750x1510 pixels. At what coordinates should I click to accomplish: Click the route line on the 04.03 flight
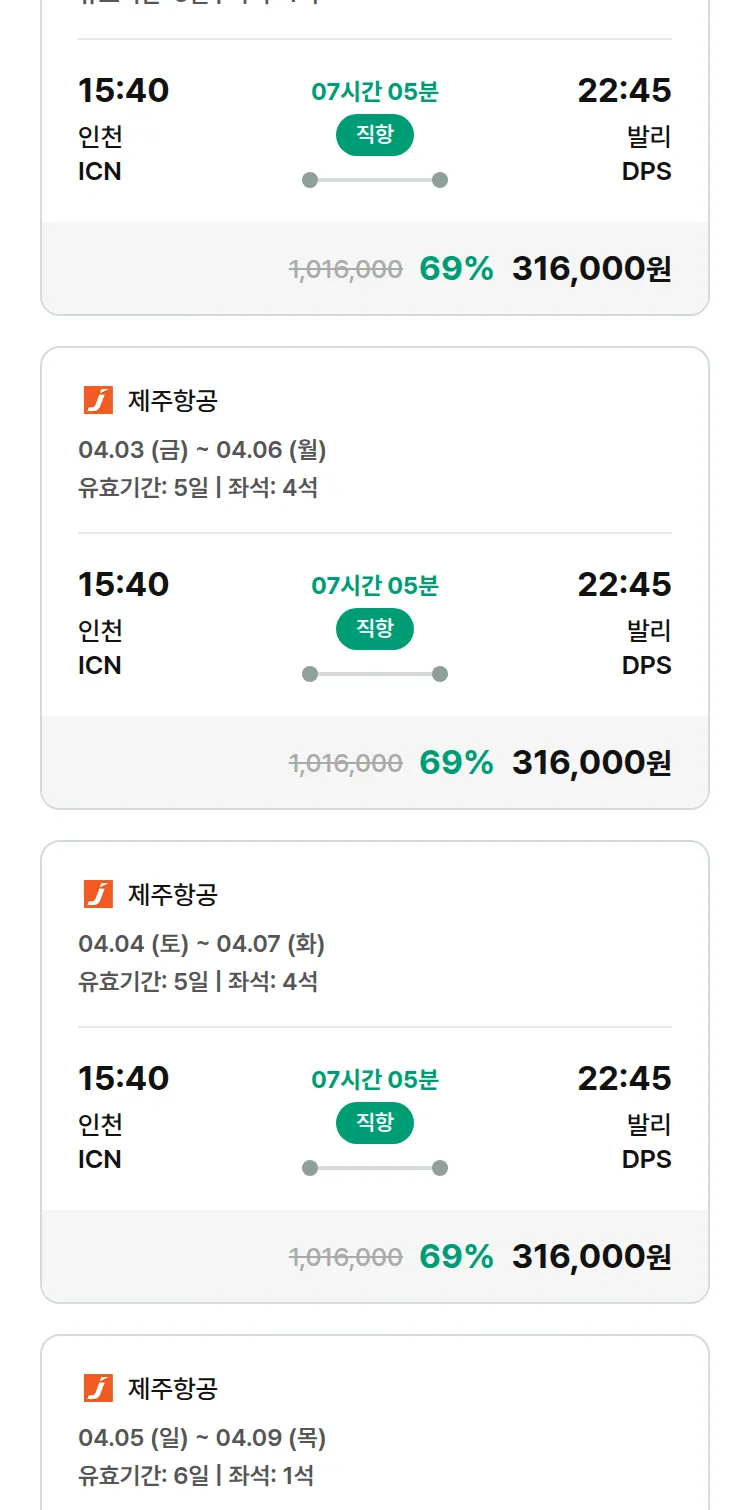click(375, 674)
